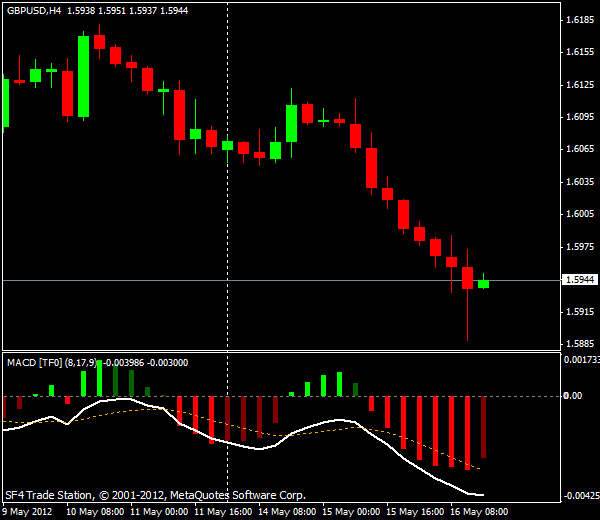Select the low value 1.5937 in the chart header
The image size is (600, 520).
point(143,11)
